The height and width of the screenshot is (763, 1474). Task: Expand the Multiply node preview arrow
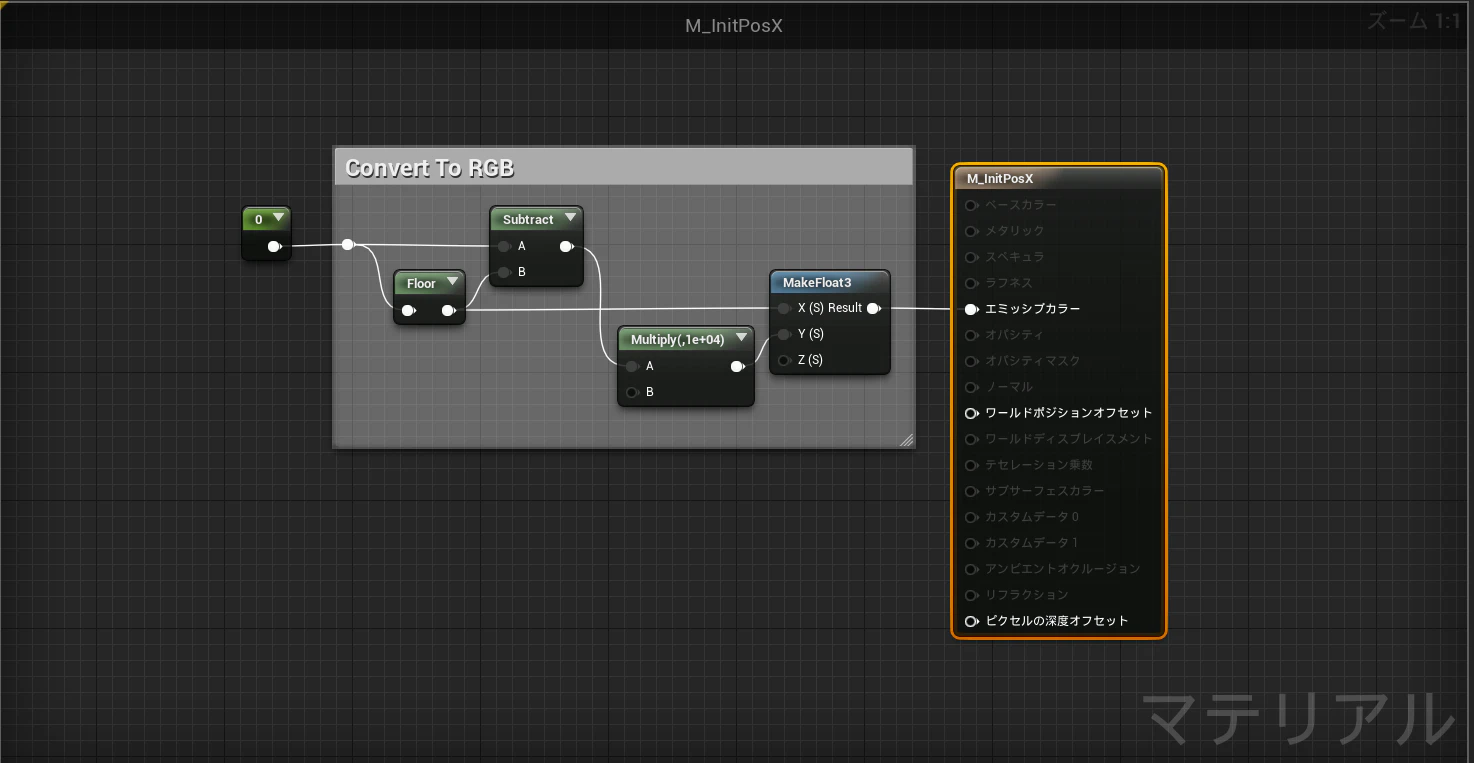[741, 338]
